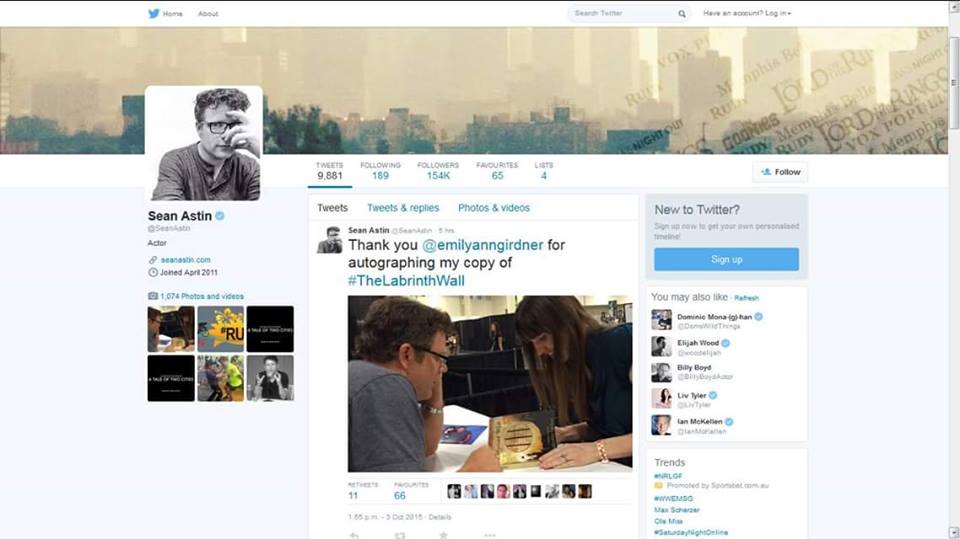Click the 11 retweets count
960x539 pixels.
[353, 496]
